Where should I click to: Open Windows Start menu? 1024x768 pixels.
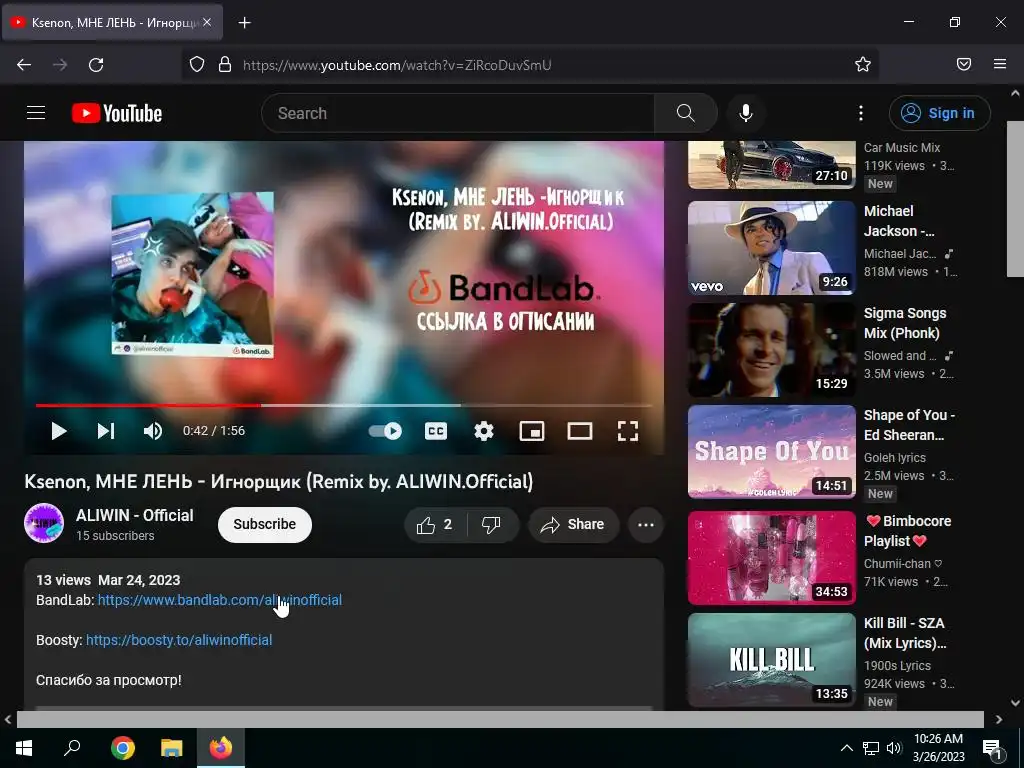point(24,748)
